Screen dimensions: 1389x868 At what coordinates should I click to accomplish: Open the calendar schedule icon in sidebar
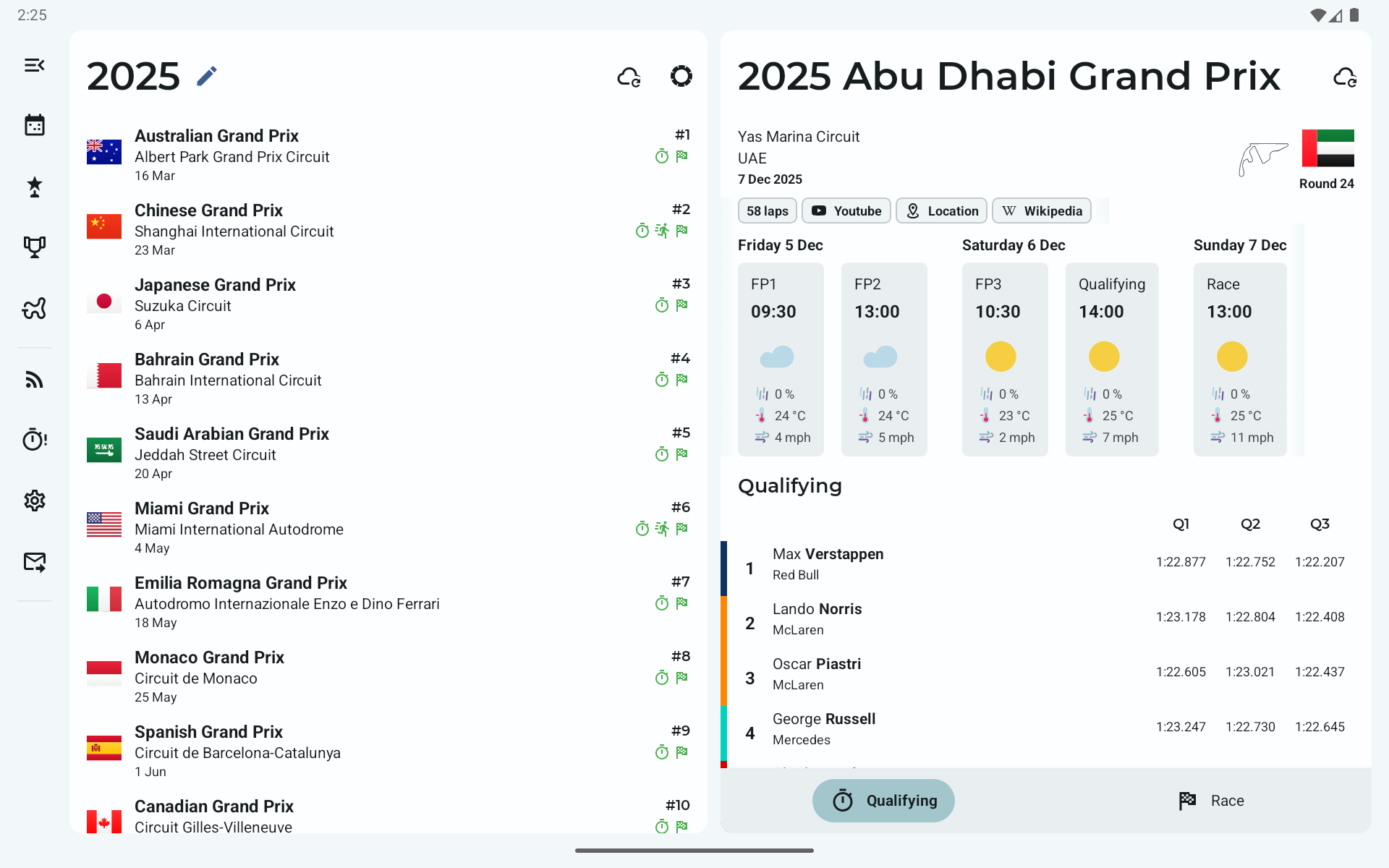34,125
